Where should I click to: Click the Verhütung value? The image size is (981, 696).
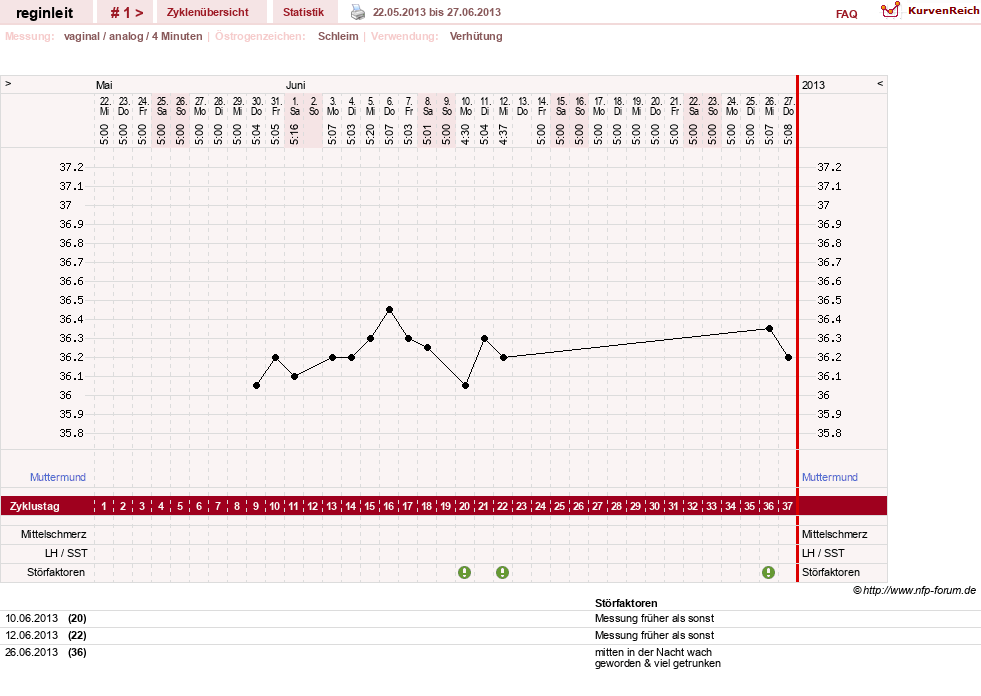click(476, 36)
